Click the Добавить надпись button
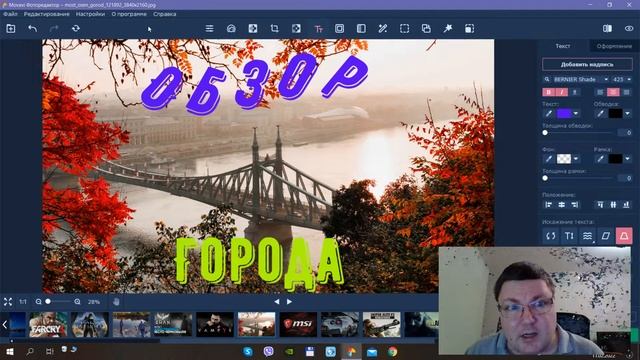 (x=587, y=64)
